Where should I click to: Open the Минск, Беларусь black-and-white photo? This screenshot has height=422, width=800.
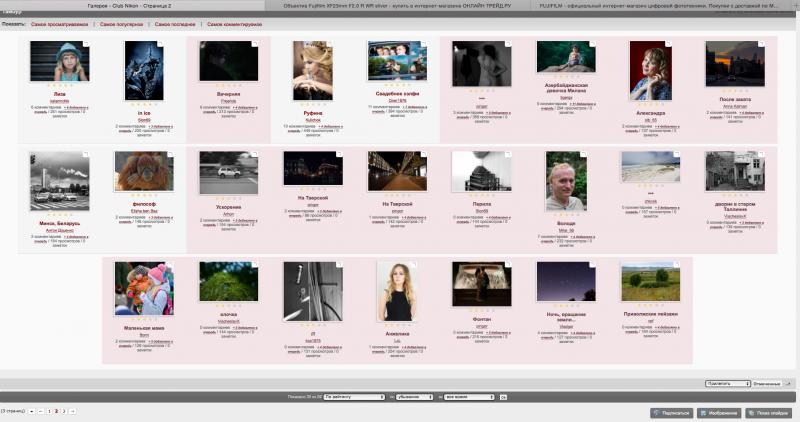click(59, 181)
